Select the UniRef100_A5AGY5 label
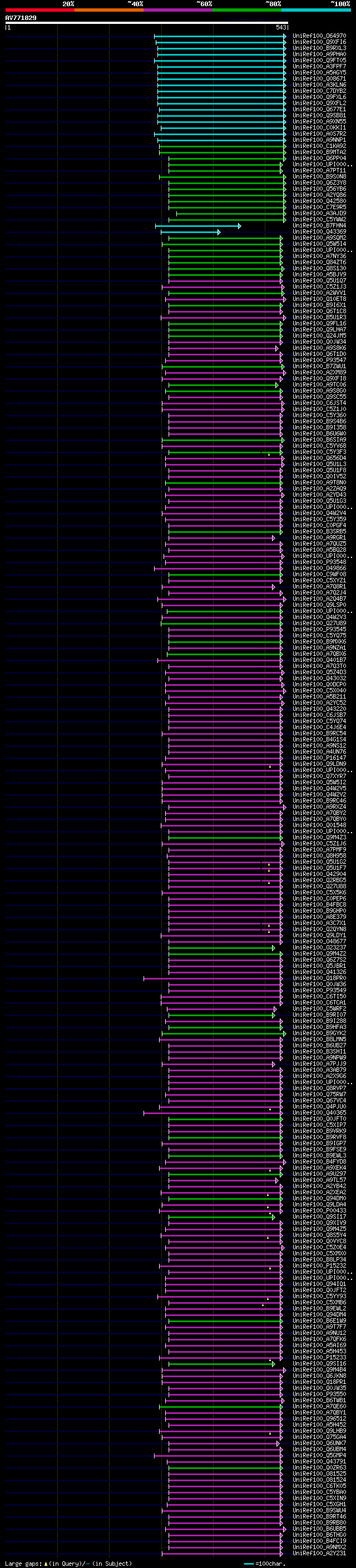This screenshot has height=1568, width=356. pos(319,72)
